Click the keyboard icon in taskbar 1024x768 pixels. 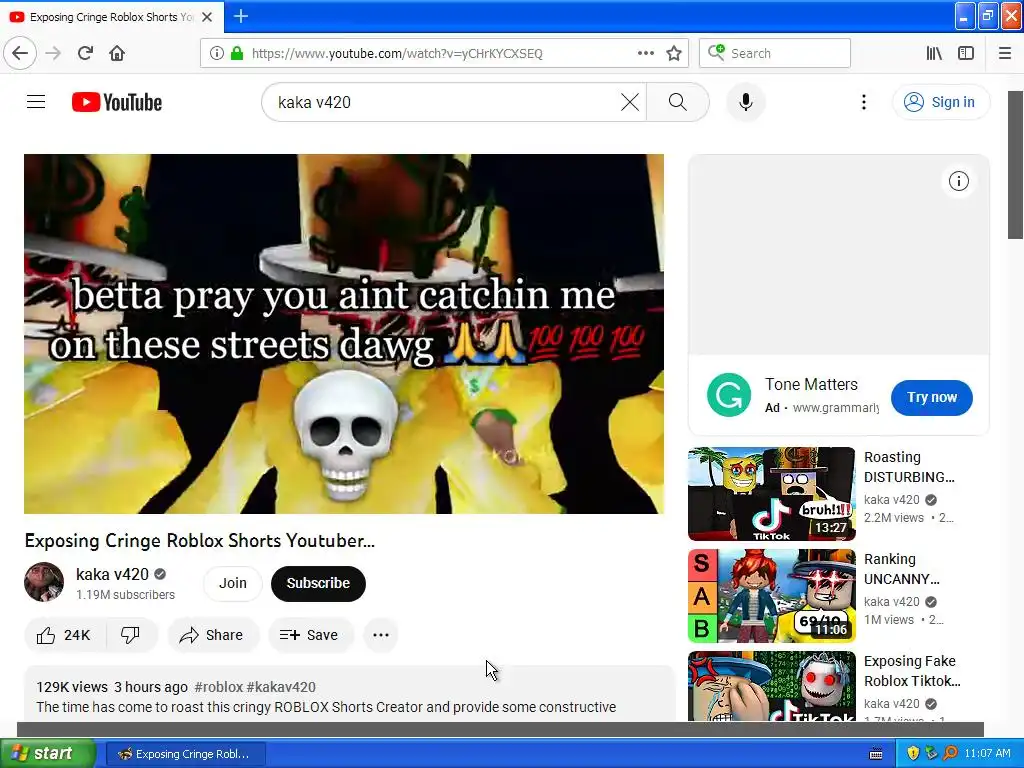[876, 754]
